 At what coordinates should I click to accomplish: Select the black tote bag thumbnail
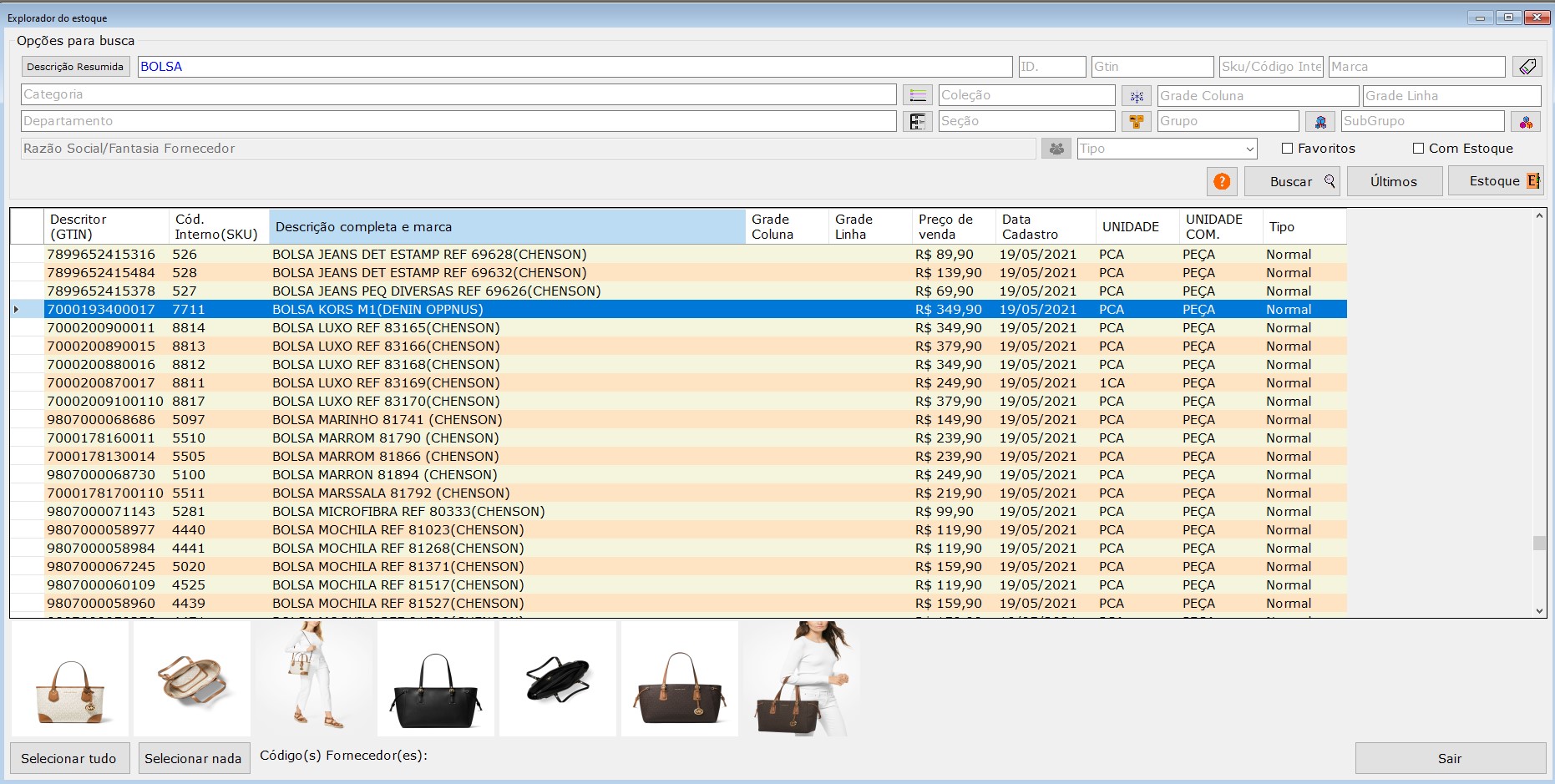pos(435,679)
